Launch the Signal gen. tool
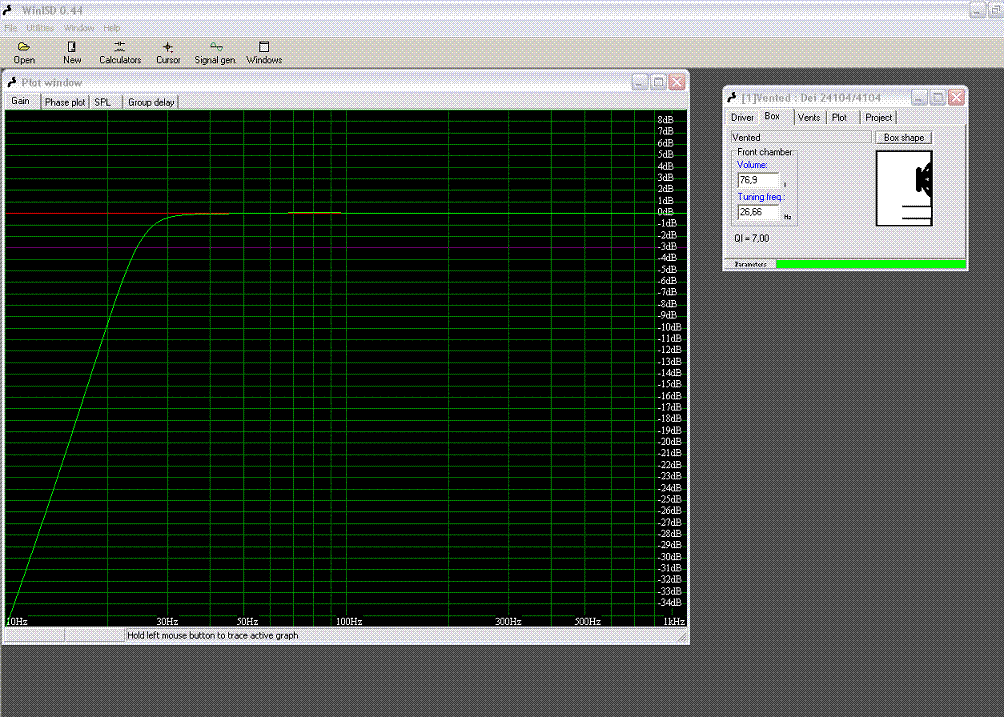This screenshot has width=1004, height=717. (x=215, y=47)
